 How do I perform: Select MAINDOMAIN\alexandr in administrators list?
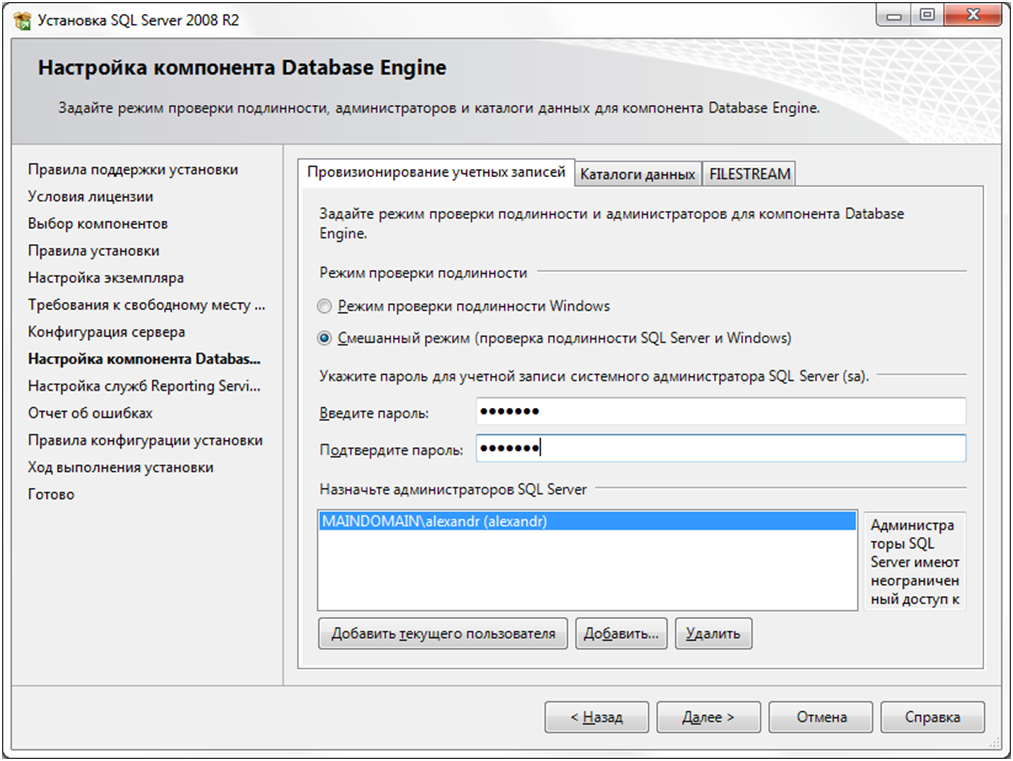[x=435, y=522]
